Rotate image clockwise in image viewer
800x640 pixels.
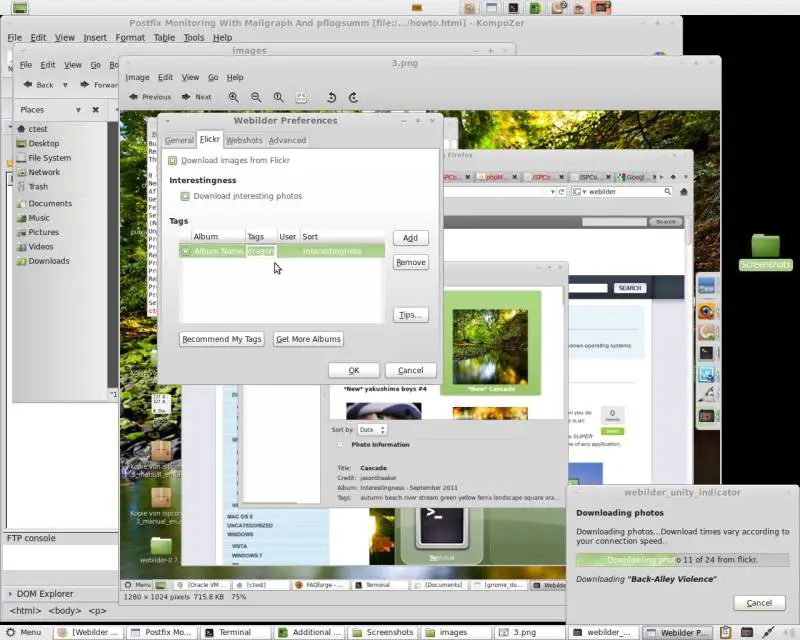point(354,97)
